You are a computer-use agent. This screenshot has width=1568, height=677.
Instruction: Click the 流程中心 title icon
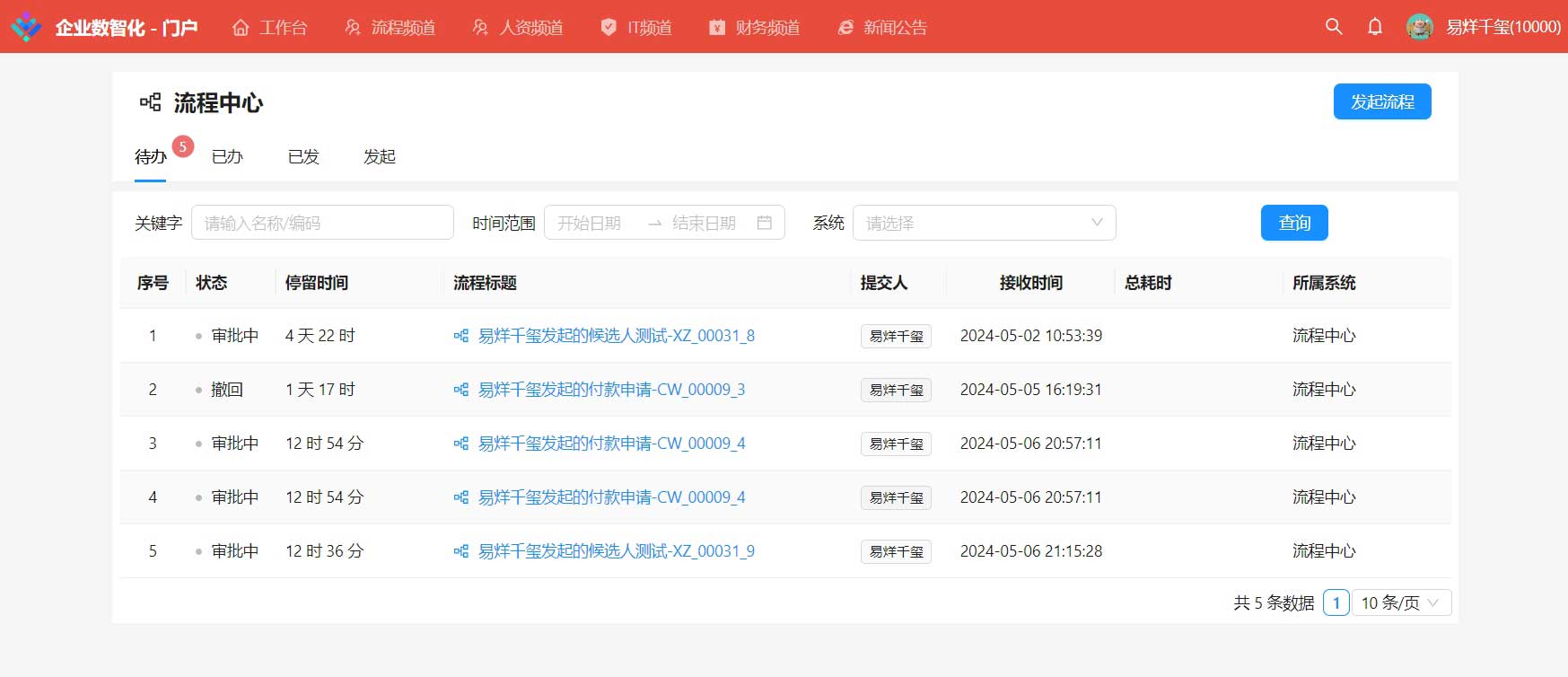[151, 102]
